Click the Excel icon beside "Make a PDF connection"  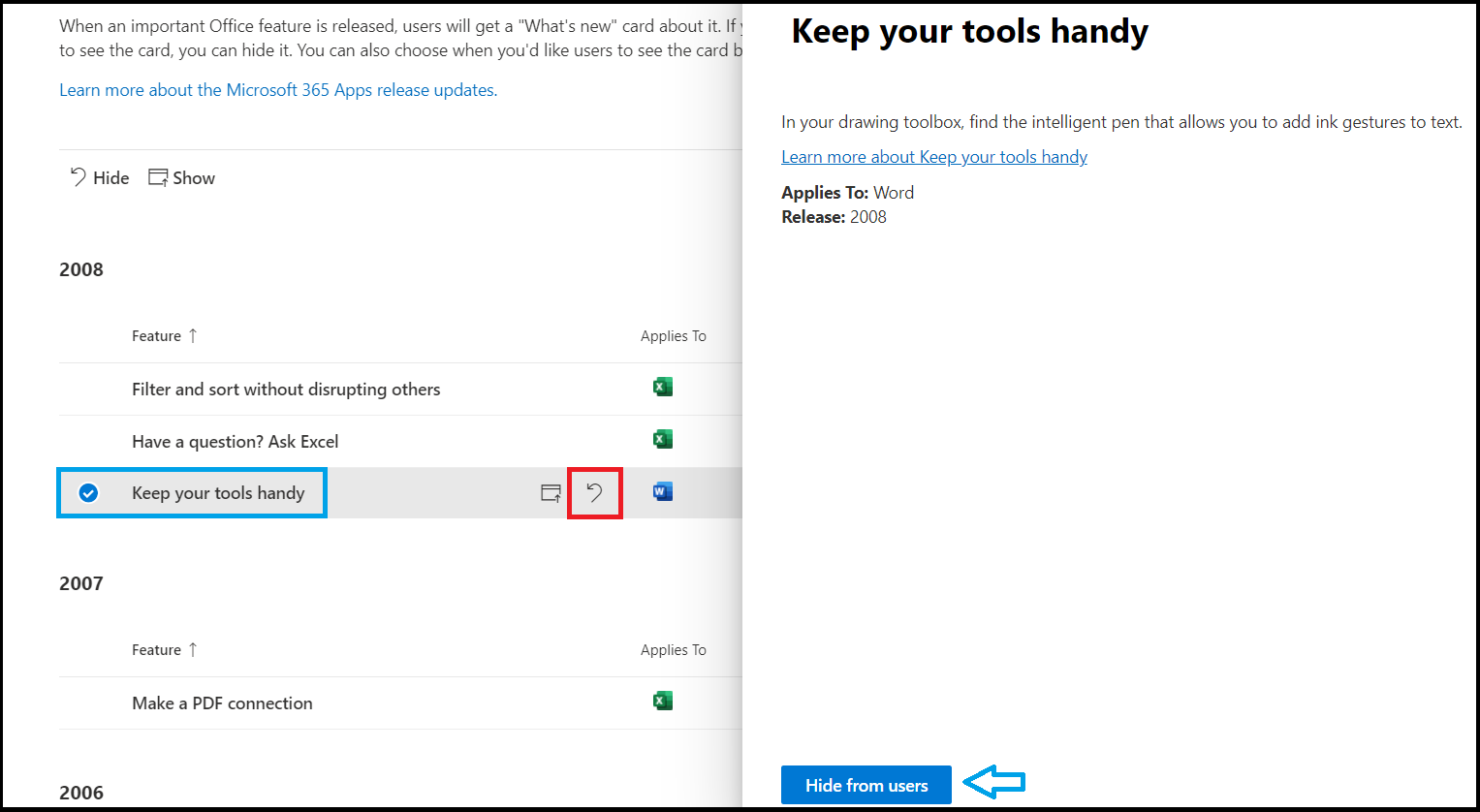coord(662,700)
